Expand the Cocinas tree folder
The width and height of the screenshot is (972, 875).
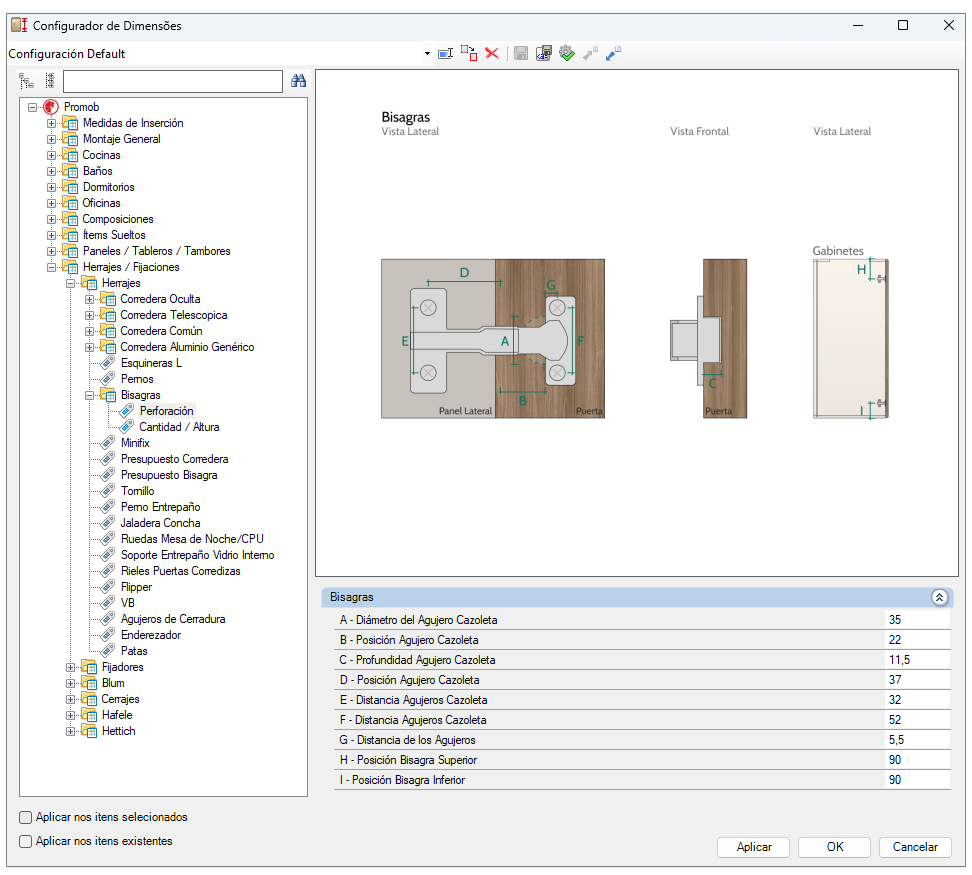coord(51,156)
